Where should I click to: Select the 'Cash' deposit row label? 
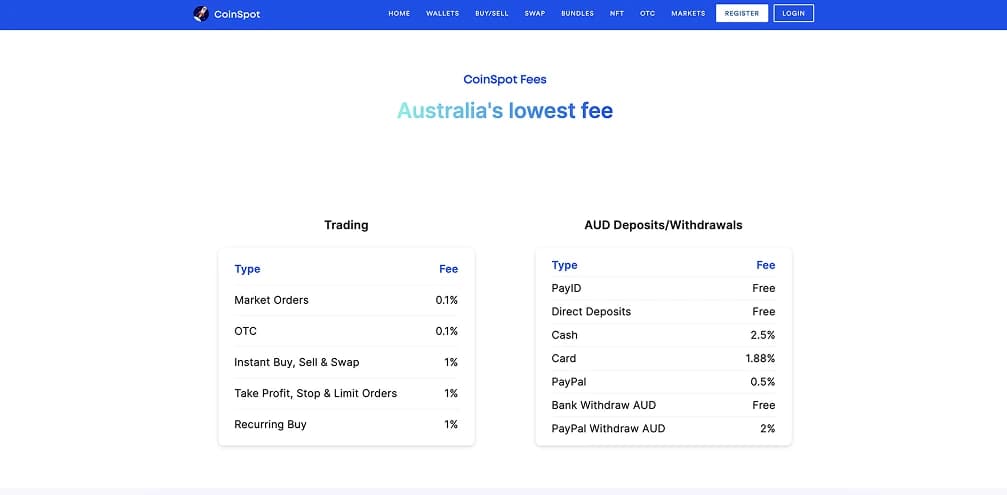565,335
